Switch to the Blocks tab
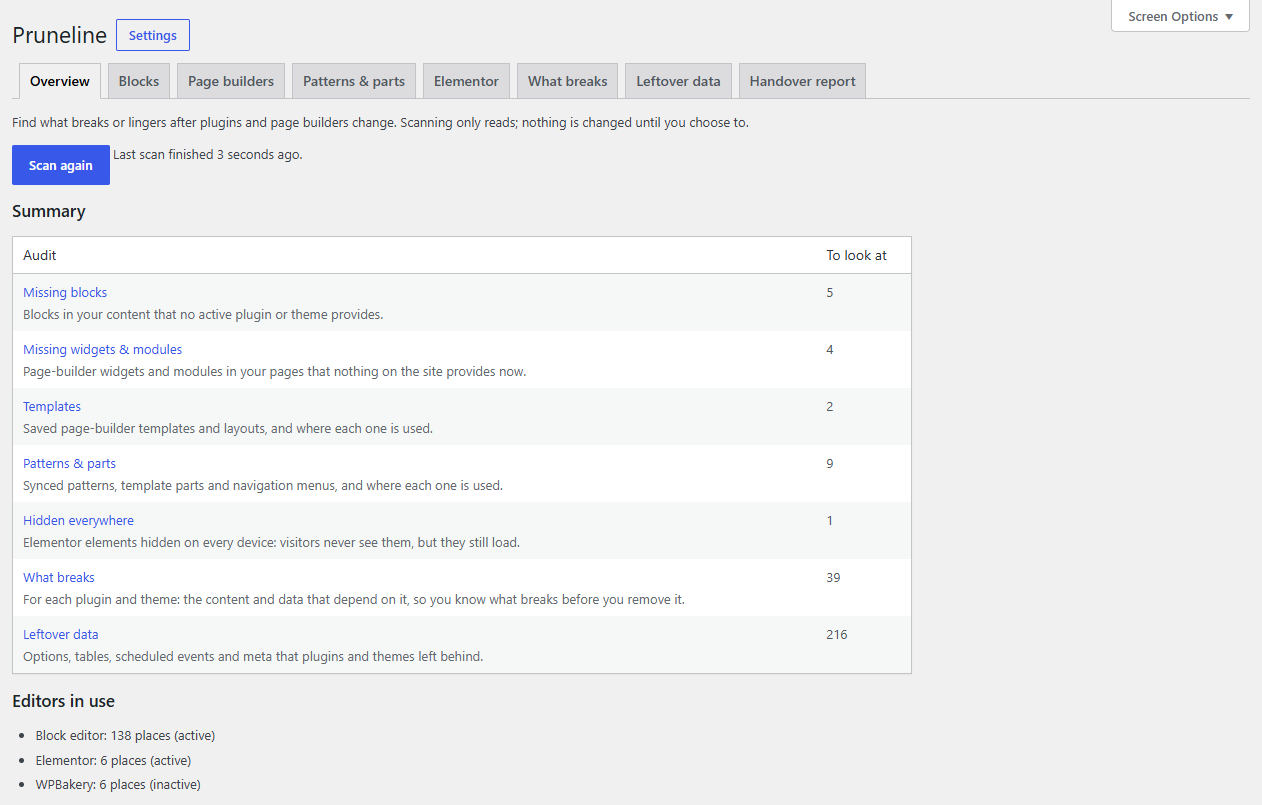The width and height of the screenshot is (1262, 805). tap(139, 81)
